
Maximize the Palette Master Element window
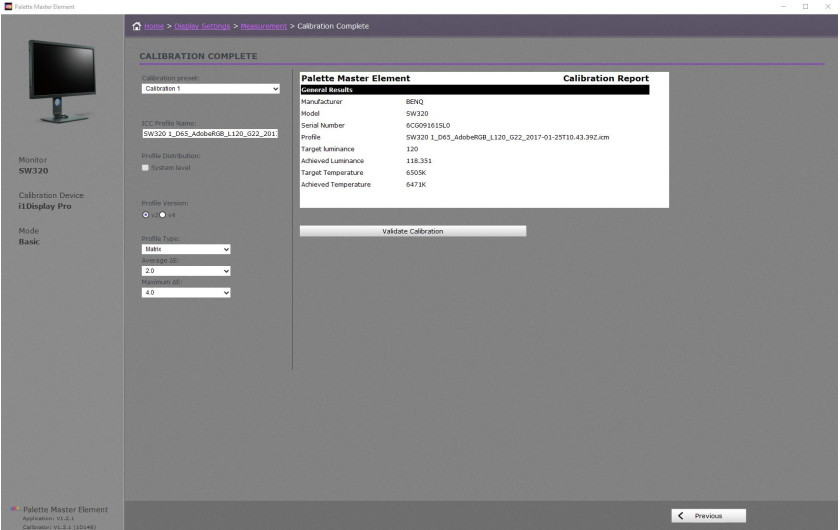[x=805, y=6]
